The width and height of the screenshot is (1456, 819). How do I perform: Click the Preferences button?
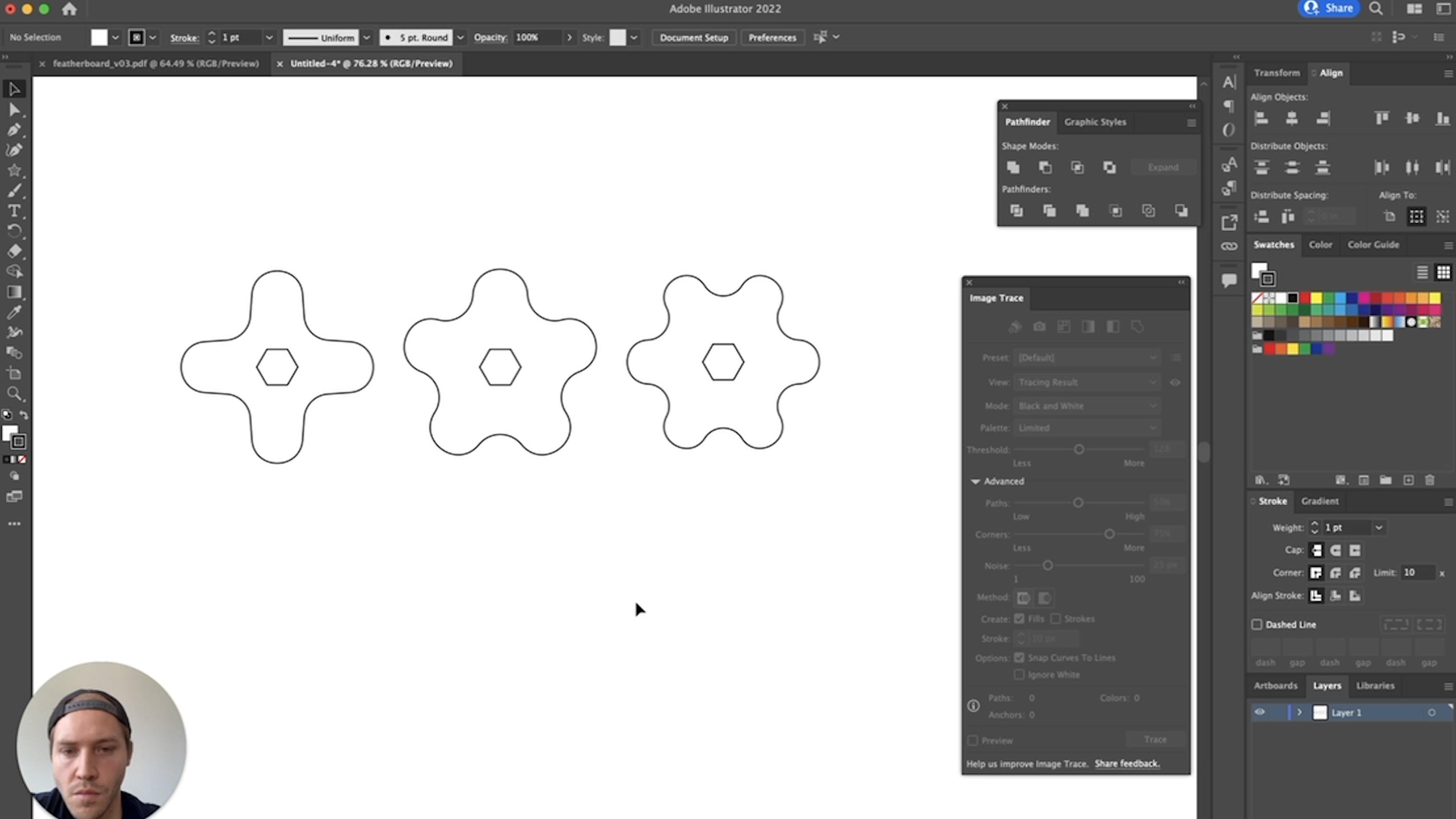coord(772,38)
